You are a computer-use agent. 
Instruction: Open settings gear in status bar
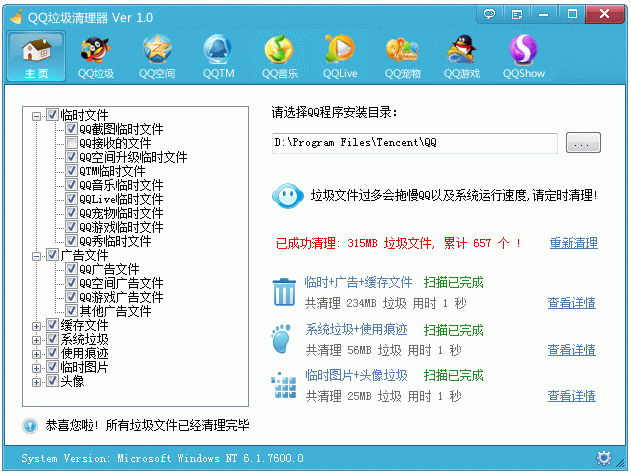point(604,458)
